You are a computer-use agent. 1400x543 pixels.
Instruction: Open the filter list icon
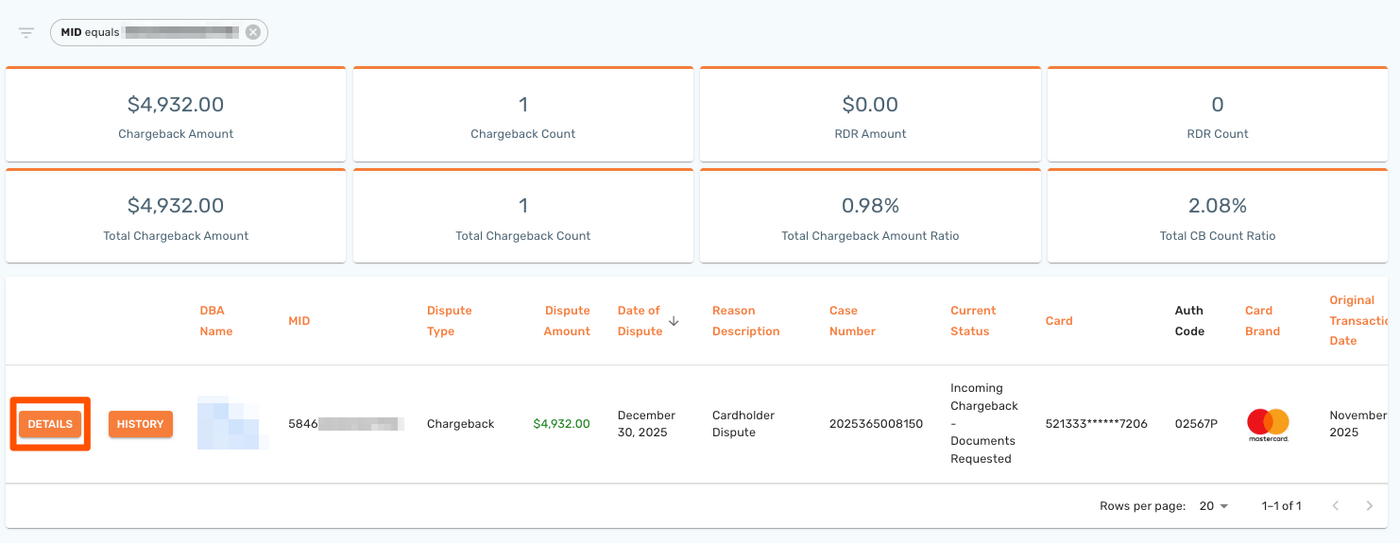point(27,33)
